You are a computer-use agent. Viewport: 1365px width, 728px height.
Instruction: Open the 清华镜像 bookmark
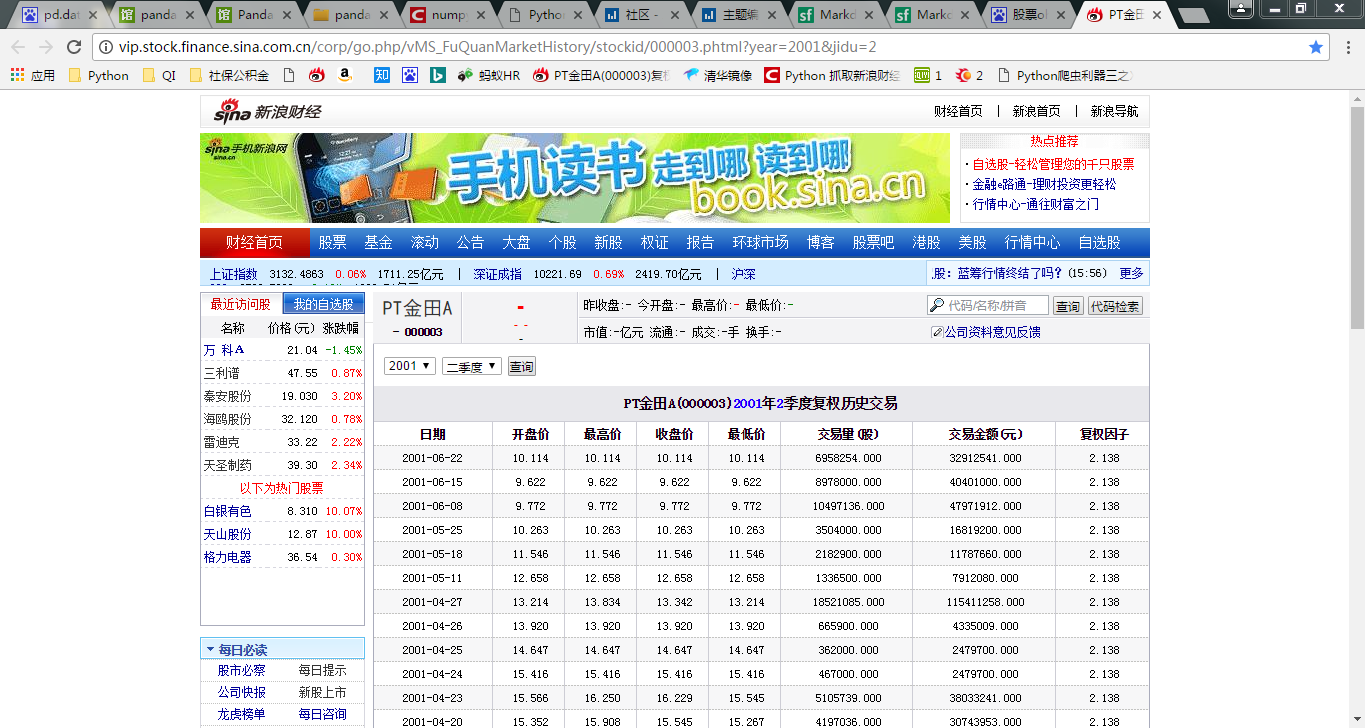point(718,75)
